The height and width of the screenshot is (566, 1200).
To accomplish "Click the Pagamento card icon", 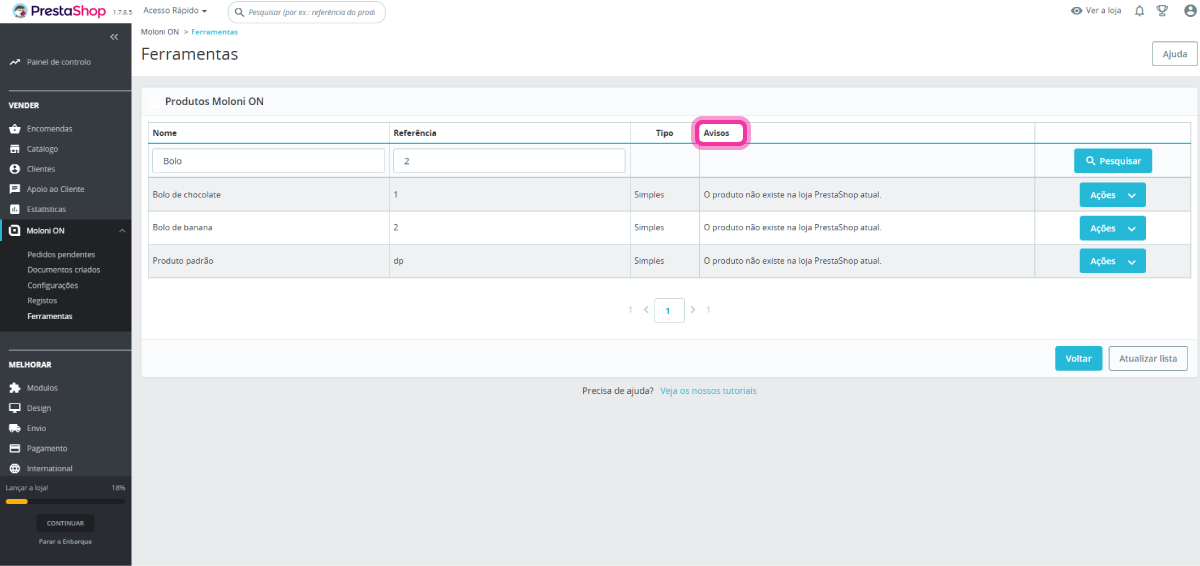I will [x=15, y=448].
